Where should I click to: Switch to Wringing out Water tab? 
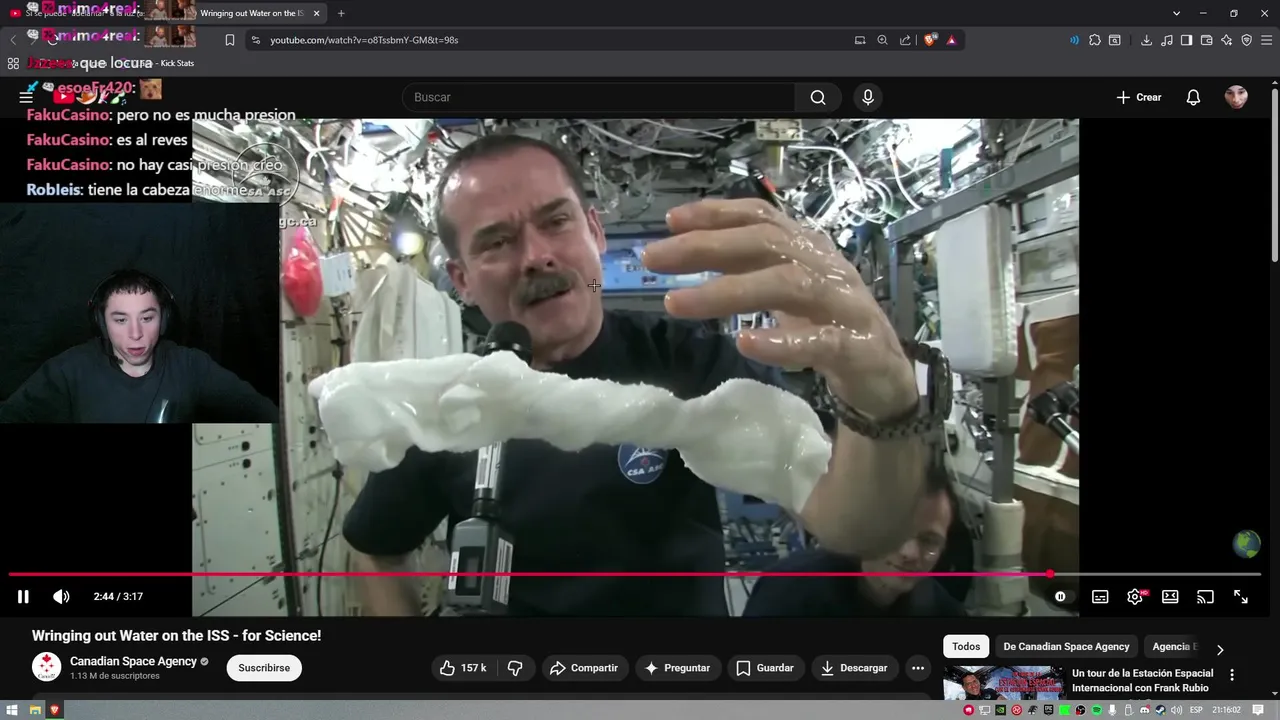point(250,13)
